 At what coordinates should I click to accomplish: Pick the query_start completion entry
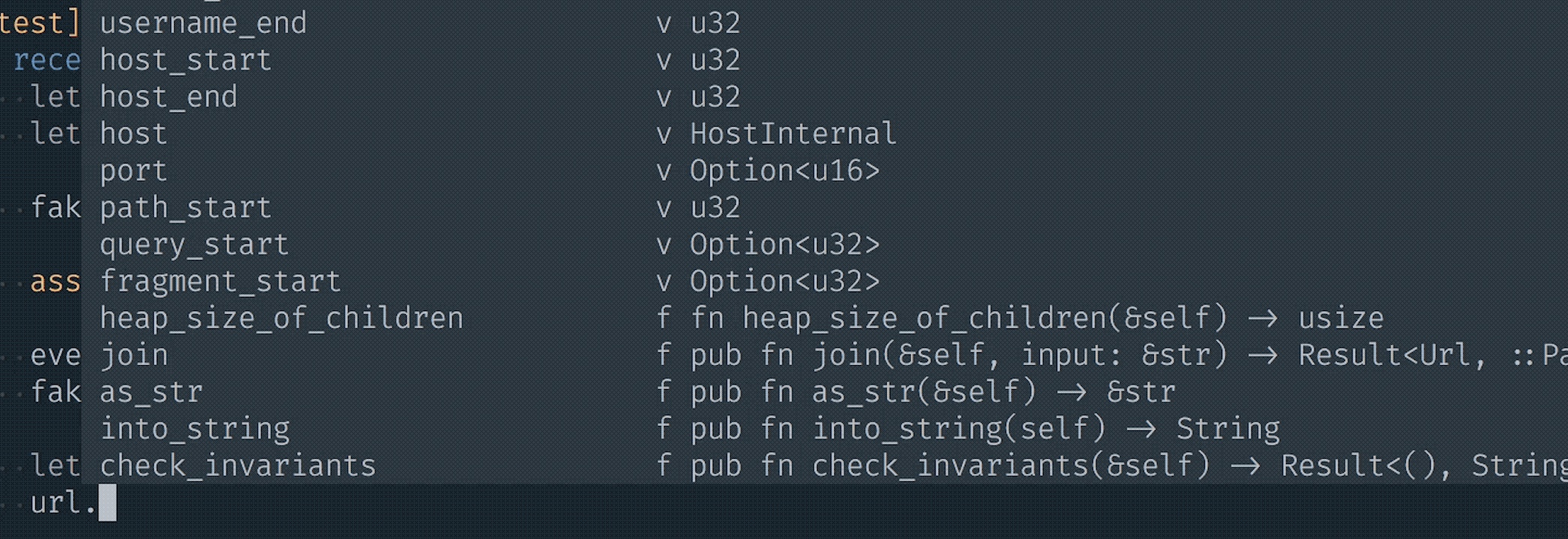[194, 244]
